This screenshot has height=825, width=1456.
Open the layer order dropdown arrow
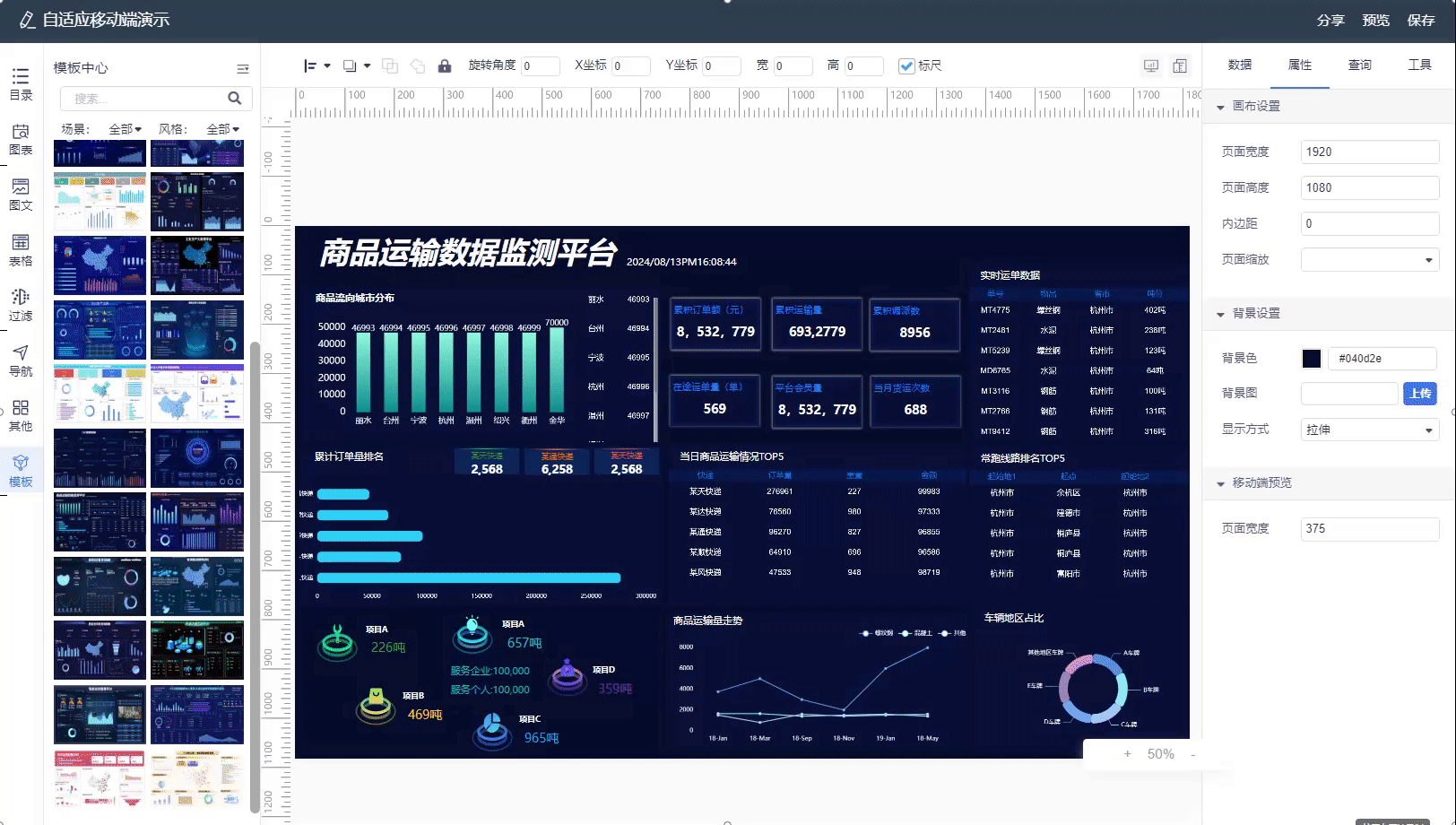point(367,65)
